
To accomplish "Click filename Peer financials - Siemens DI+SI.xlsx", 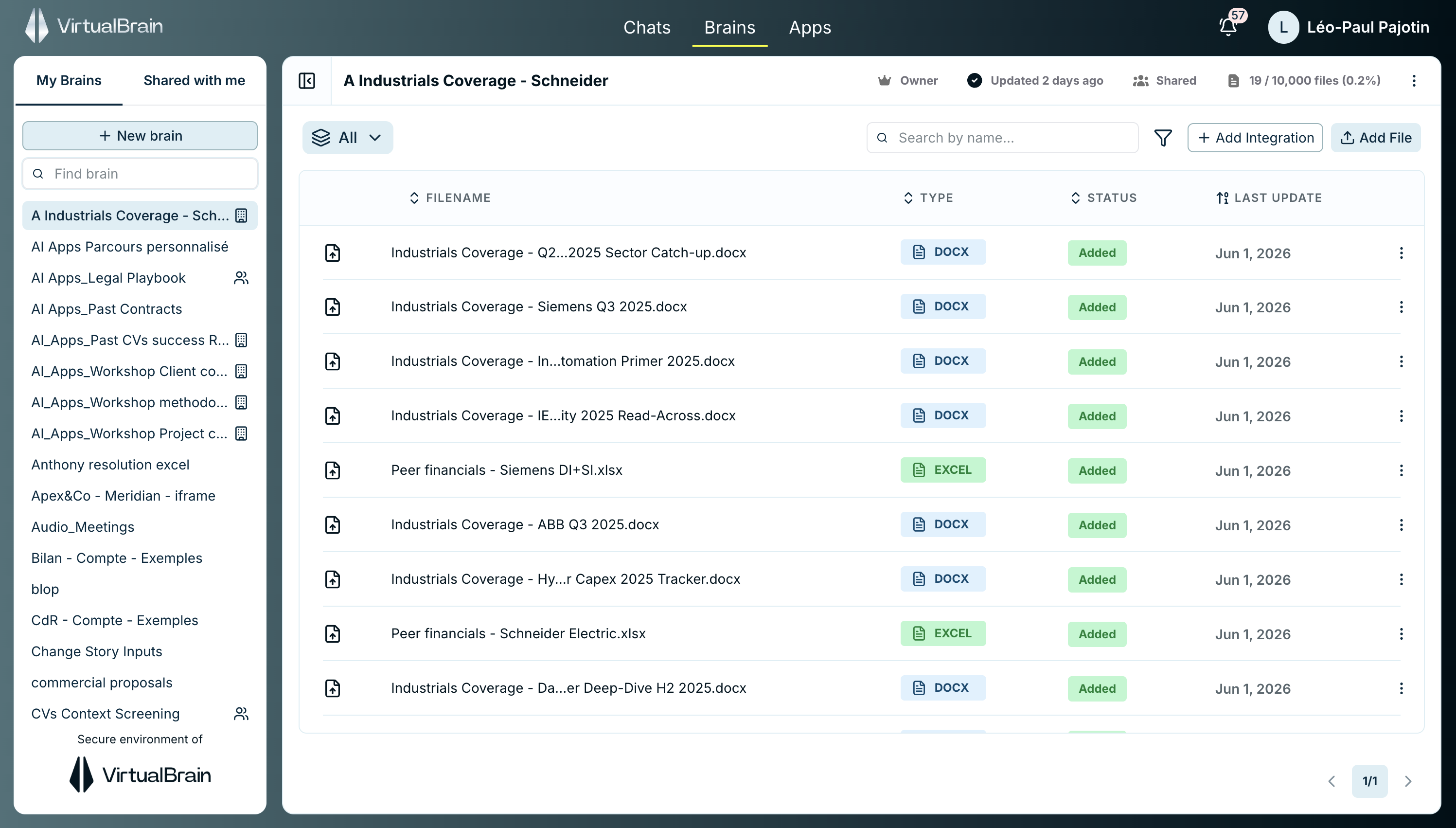I will 506,470.
